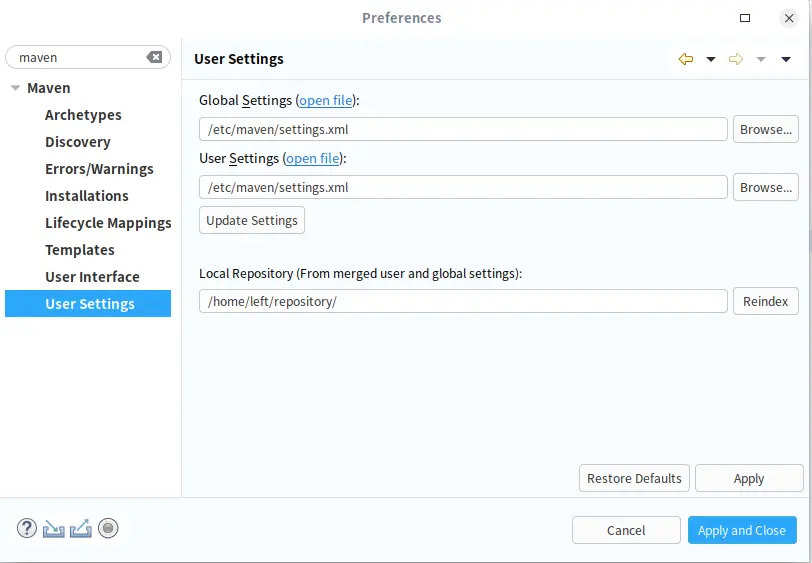Open Lifecycle Mappings page
The width and height of the screenshot is (812, 563).
pos(108,223)
